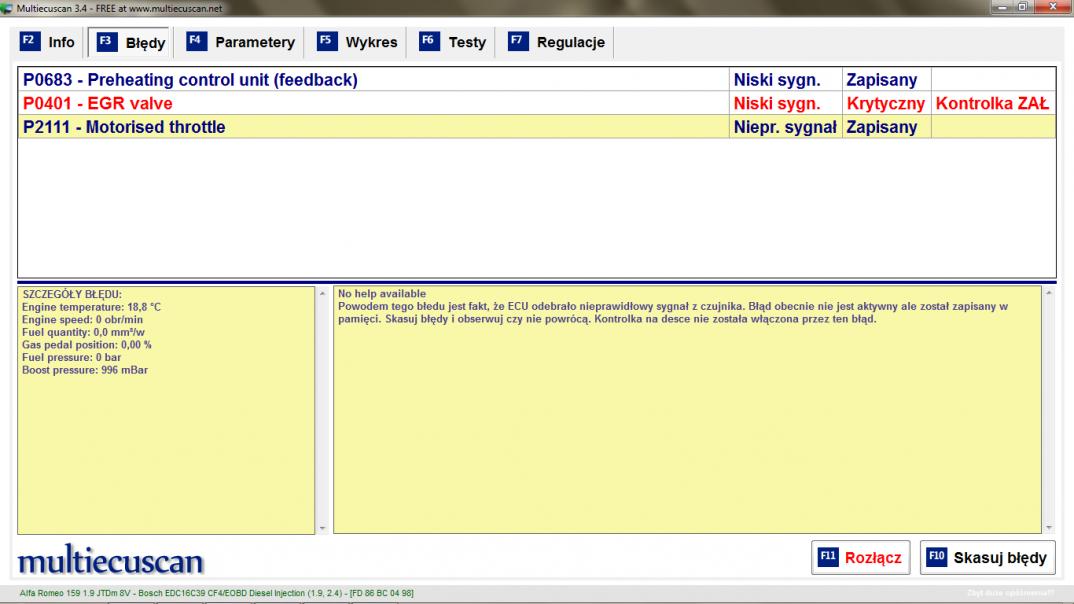Open the Info tab
Image resolution: width=1074 pixels, height=604 pixels.
[x=47, y=42]
